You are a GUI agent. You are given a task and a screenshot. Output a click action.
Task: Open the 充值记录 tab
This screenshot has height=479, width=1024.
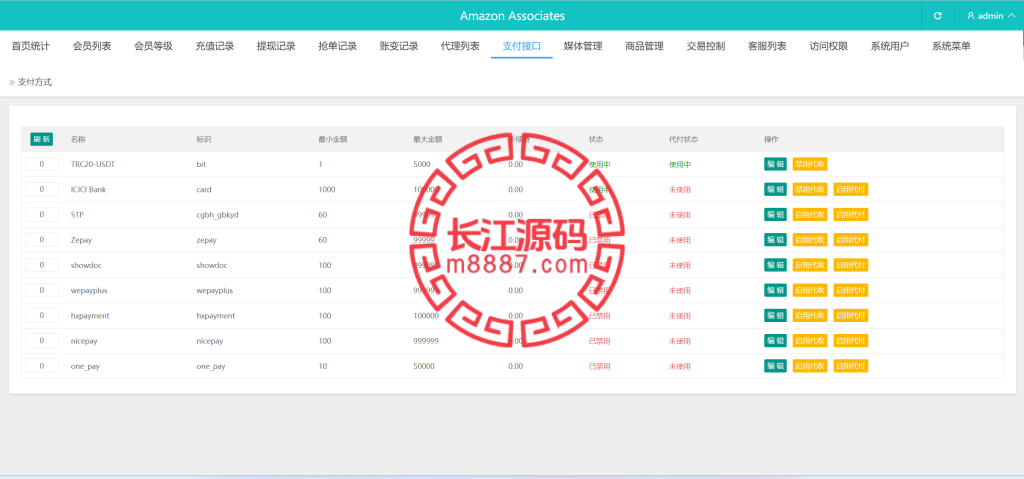(215, 46)
